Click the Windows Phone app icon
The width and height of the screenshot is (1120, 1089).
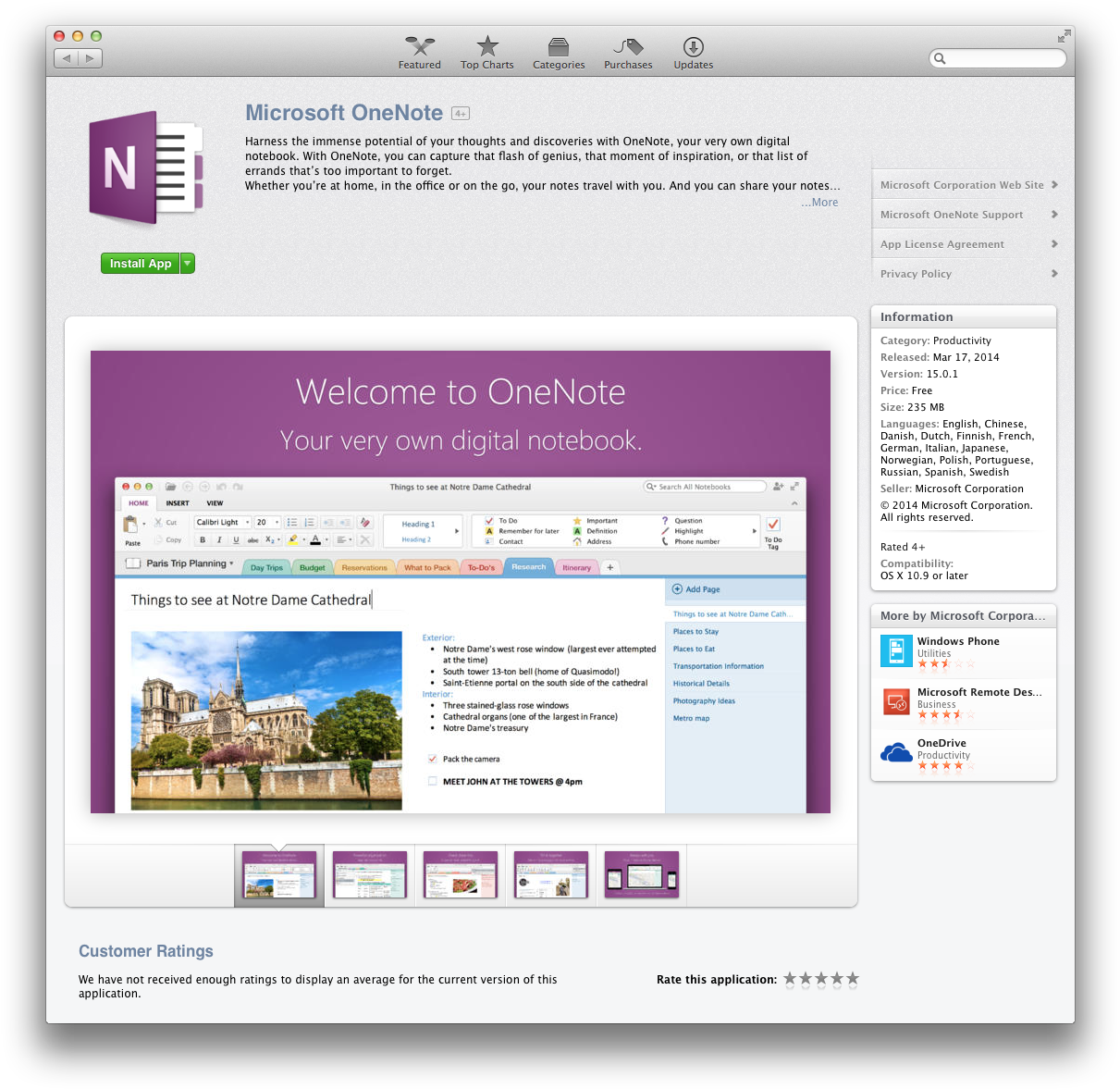[896, 651]
